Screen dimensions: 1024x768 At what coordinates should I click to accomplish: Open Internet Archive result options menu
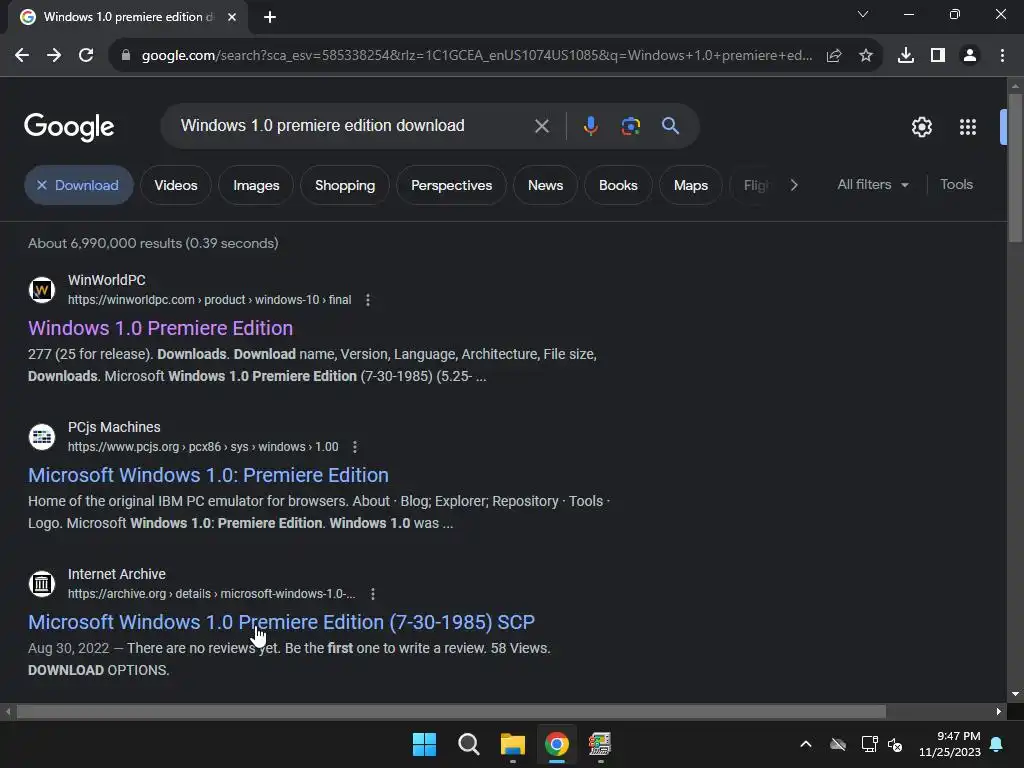click(372, 594)
